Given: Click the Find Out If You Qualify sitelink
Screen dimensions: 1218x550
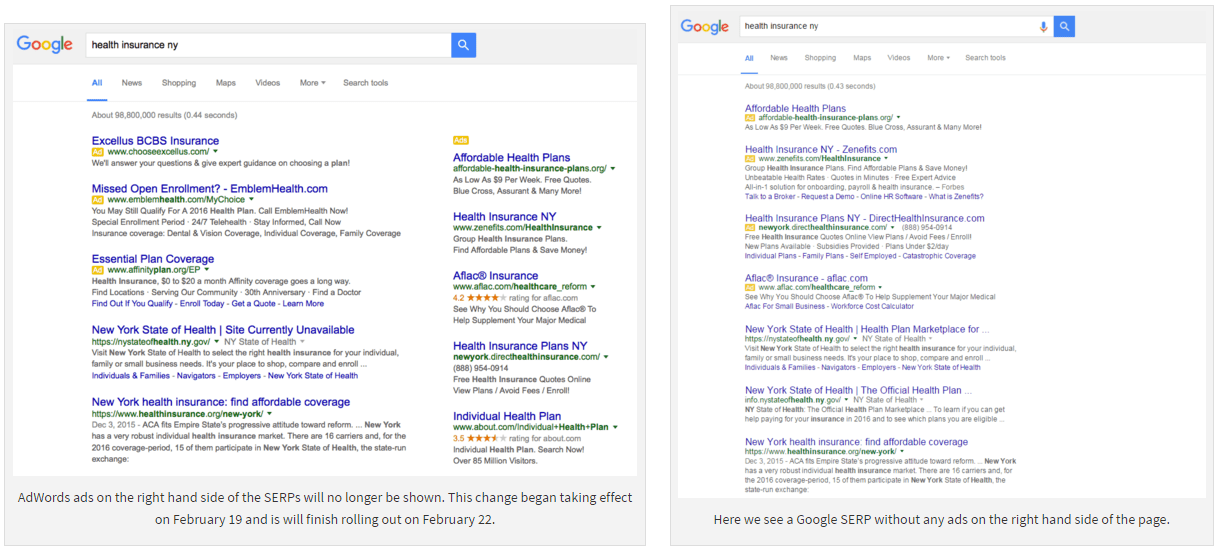Looking at the screenshot, I should coord(131,303).
